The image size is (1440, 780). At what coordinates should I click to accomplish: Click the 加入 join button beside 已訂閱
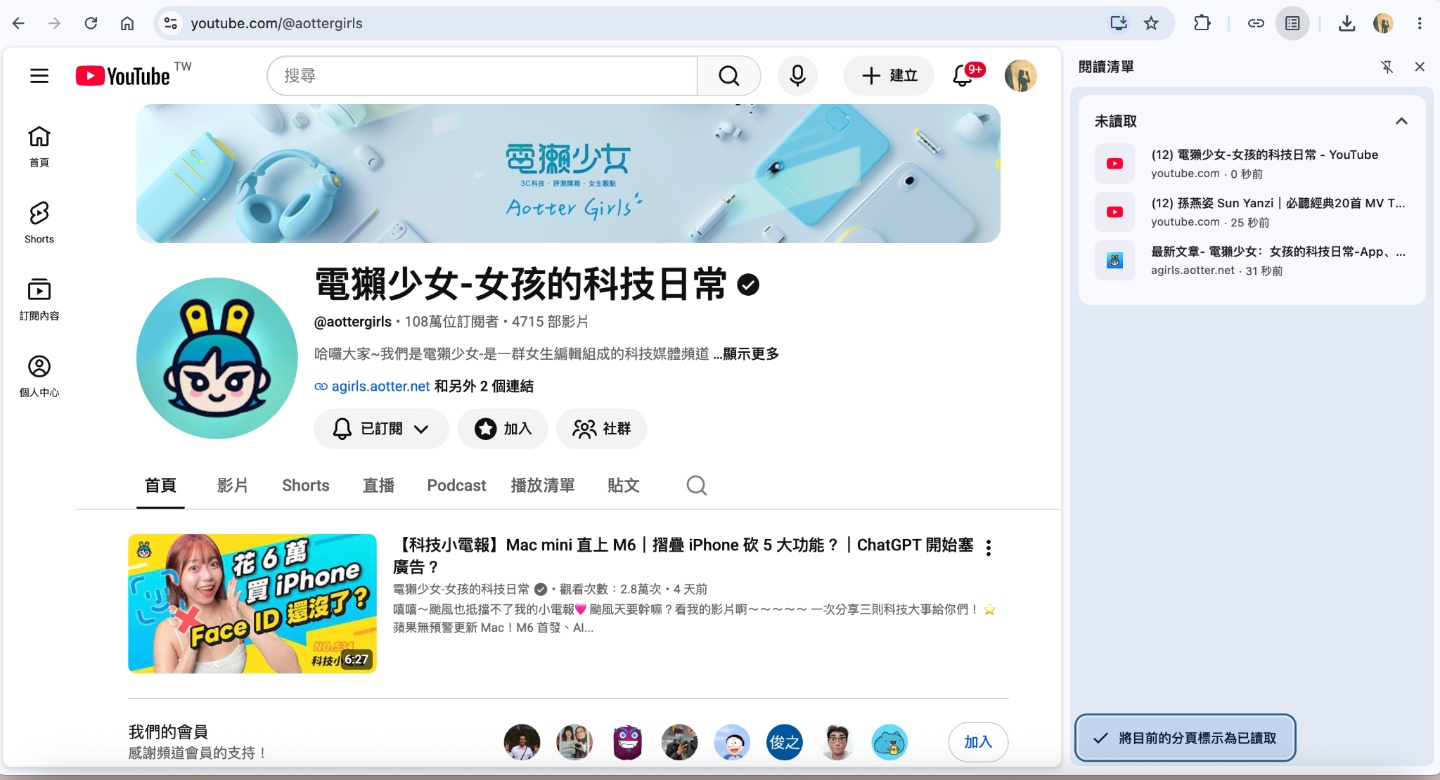pyautogui.click(x=503, y=428)
